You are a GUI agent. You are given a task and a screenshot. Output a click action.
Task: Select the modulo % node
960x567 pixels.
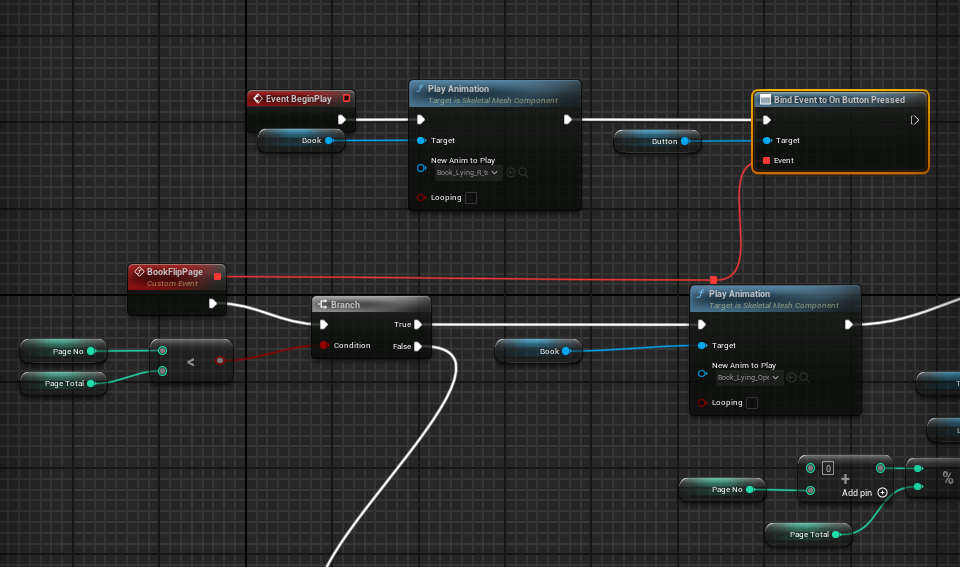934,478
